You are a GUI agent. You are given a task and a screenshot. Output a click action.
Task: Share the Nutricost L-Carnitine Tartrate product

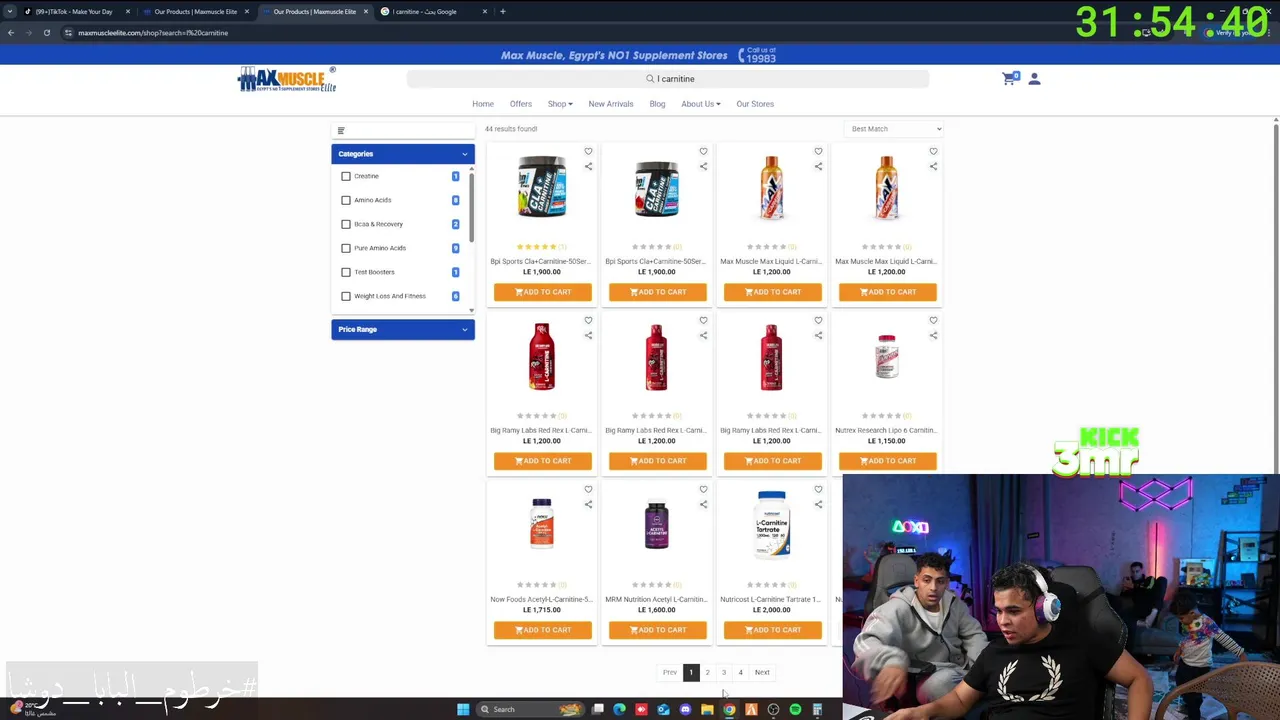pos(818,504)
